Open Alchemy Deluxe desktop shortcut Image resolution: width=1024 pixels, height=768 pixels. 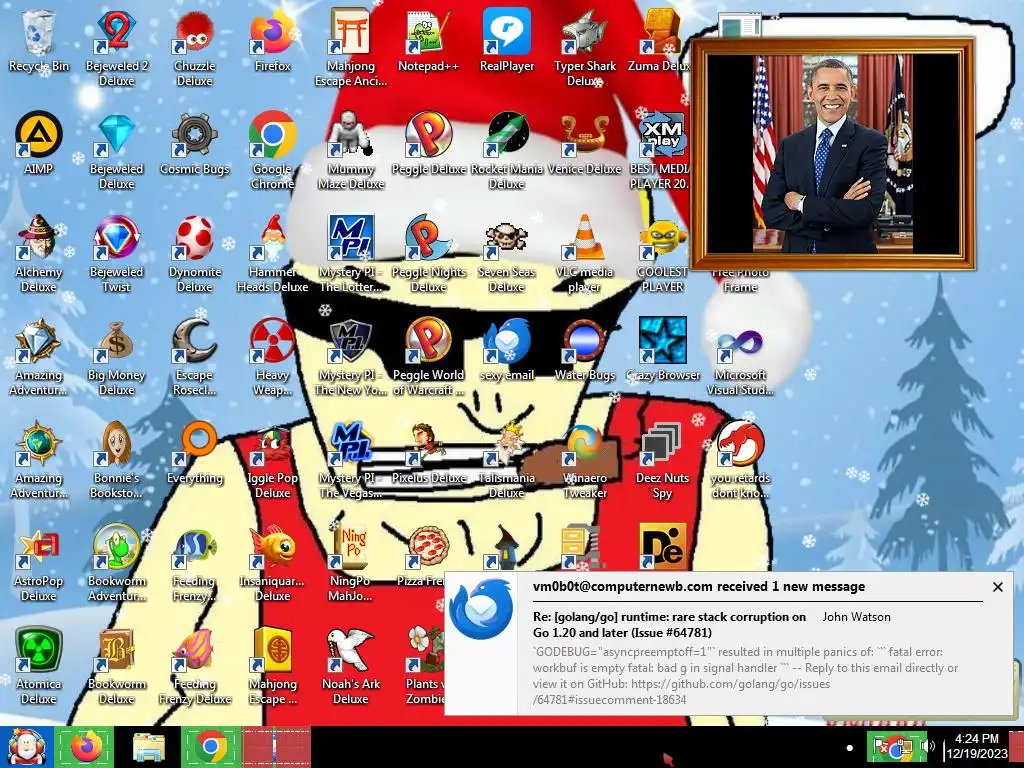(39, 253)
